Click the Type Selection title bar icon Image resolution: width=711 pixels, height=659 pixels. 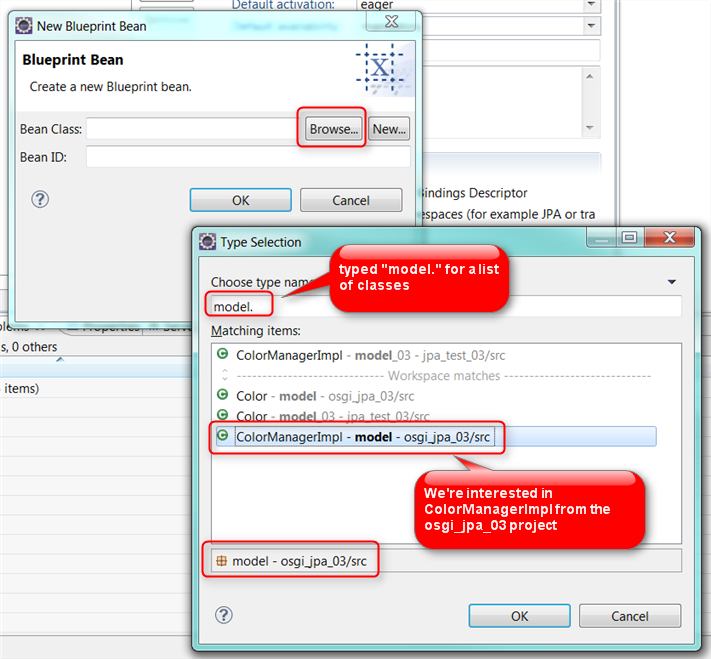pos(208,242)
